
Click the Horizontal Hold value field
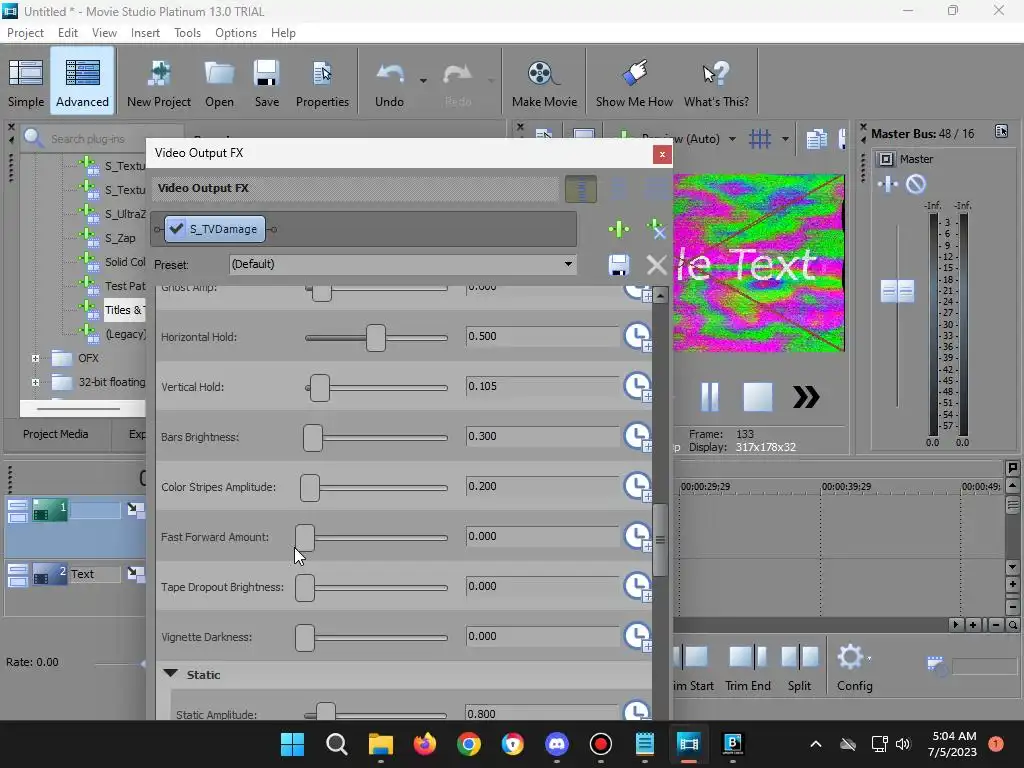click(541, 336)
